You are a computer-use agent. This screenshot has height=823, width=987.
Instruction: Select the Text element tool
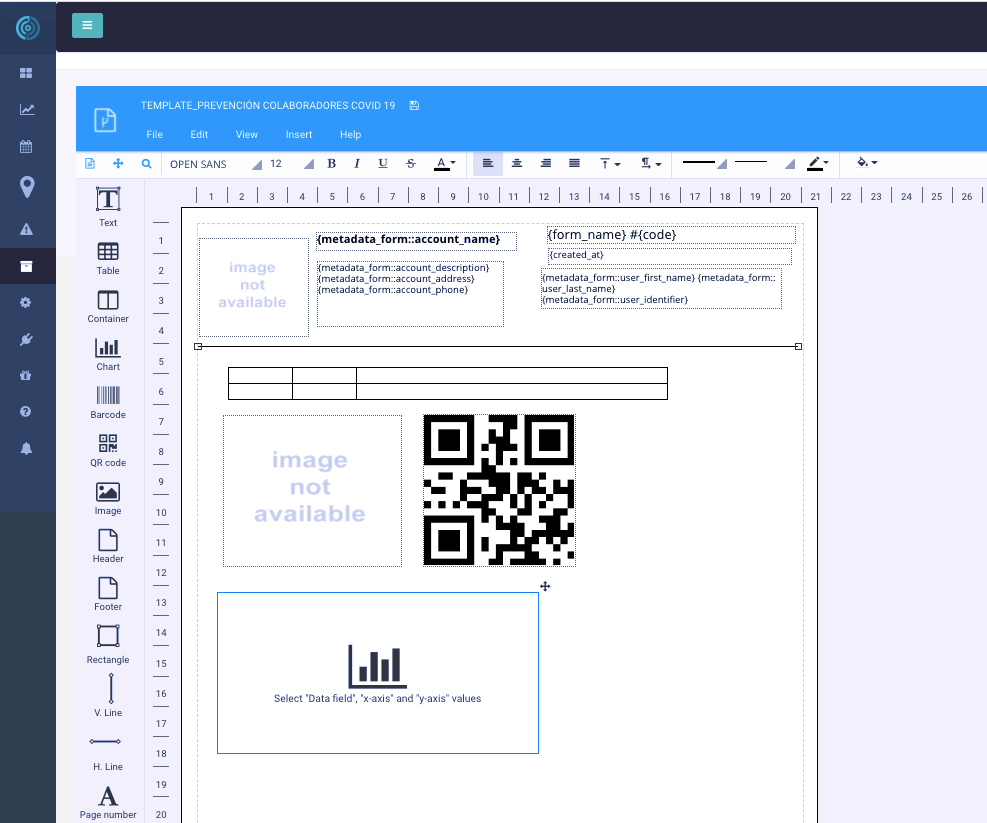[108, 207]
